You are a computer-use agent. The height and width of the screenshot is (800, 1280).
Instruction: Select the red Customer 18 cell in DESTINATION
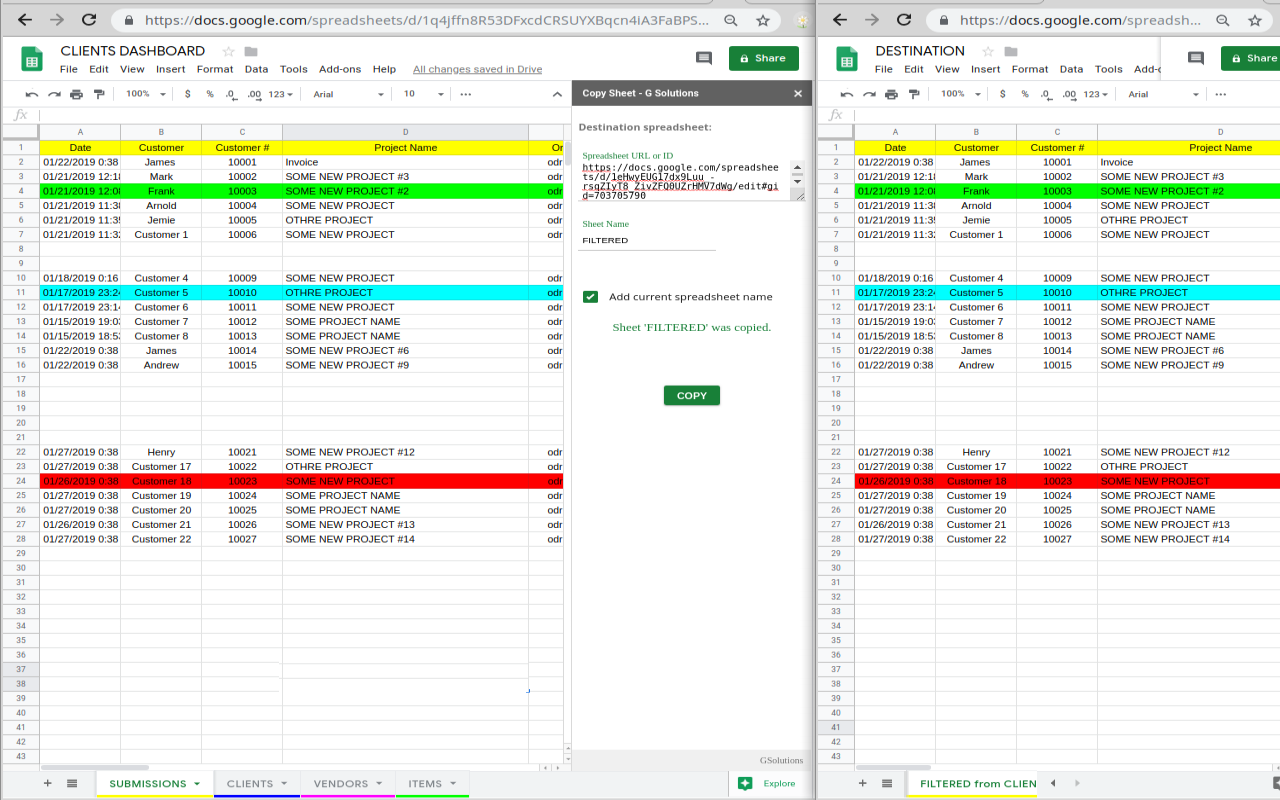click(976, 481)
